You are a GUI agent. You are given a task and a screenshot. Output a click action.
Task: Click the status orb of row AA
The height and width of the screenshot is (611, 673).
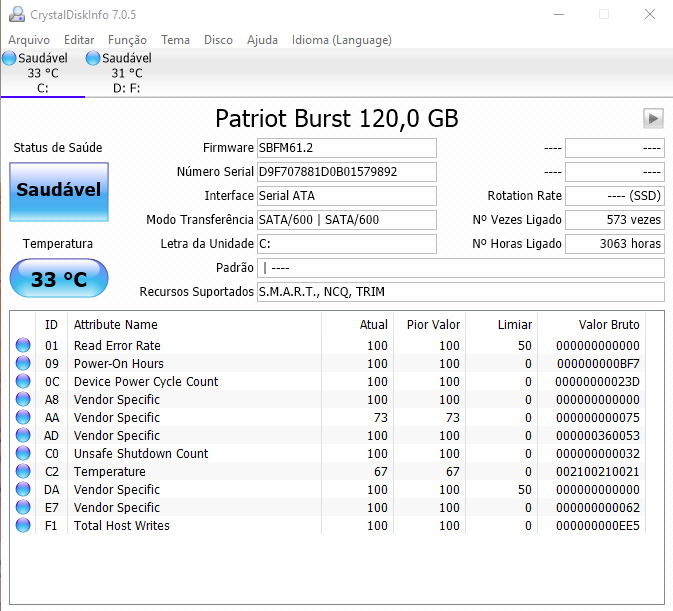[23, 417]
